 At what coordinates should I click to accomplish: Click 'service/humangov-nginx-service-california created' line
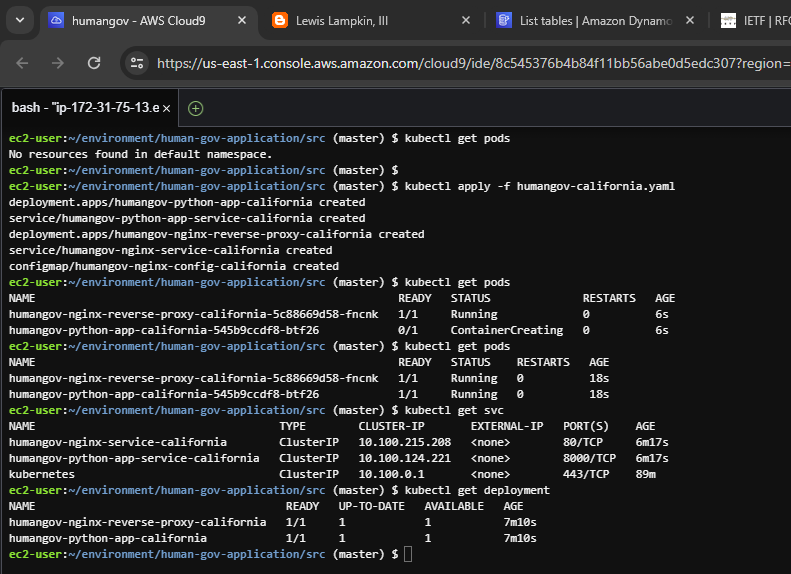[x=171, y=251]
